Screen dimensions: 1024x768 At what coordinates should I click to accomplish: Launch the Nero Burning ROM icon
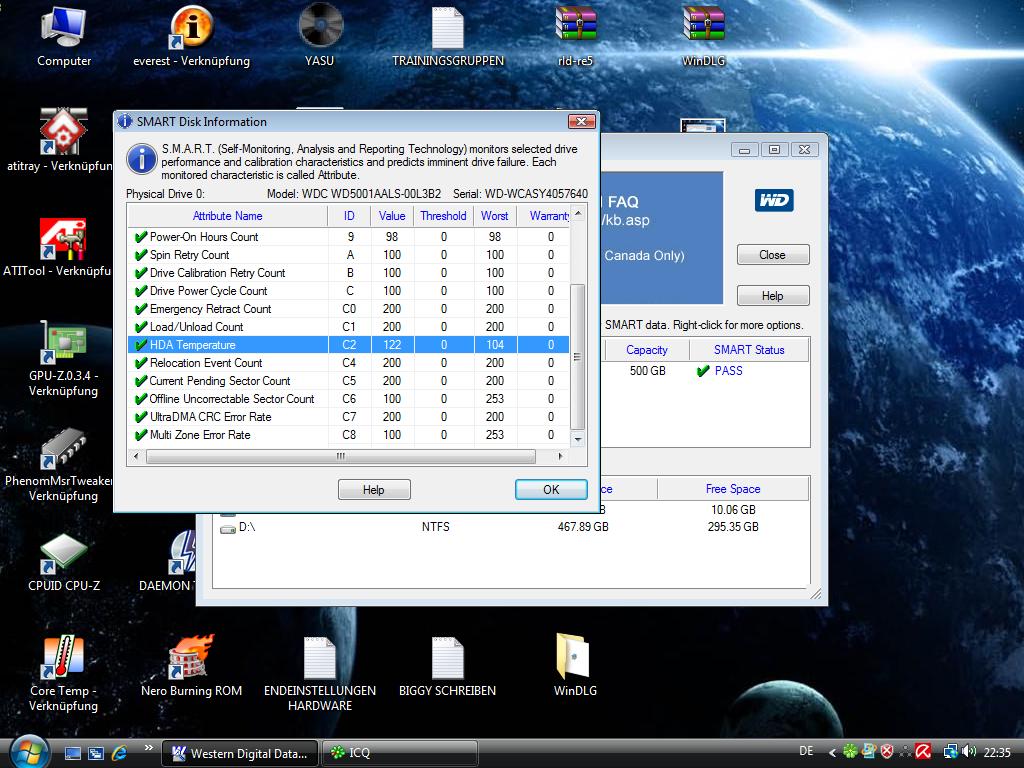191,658
